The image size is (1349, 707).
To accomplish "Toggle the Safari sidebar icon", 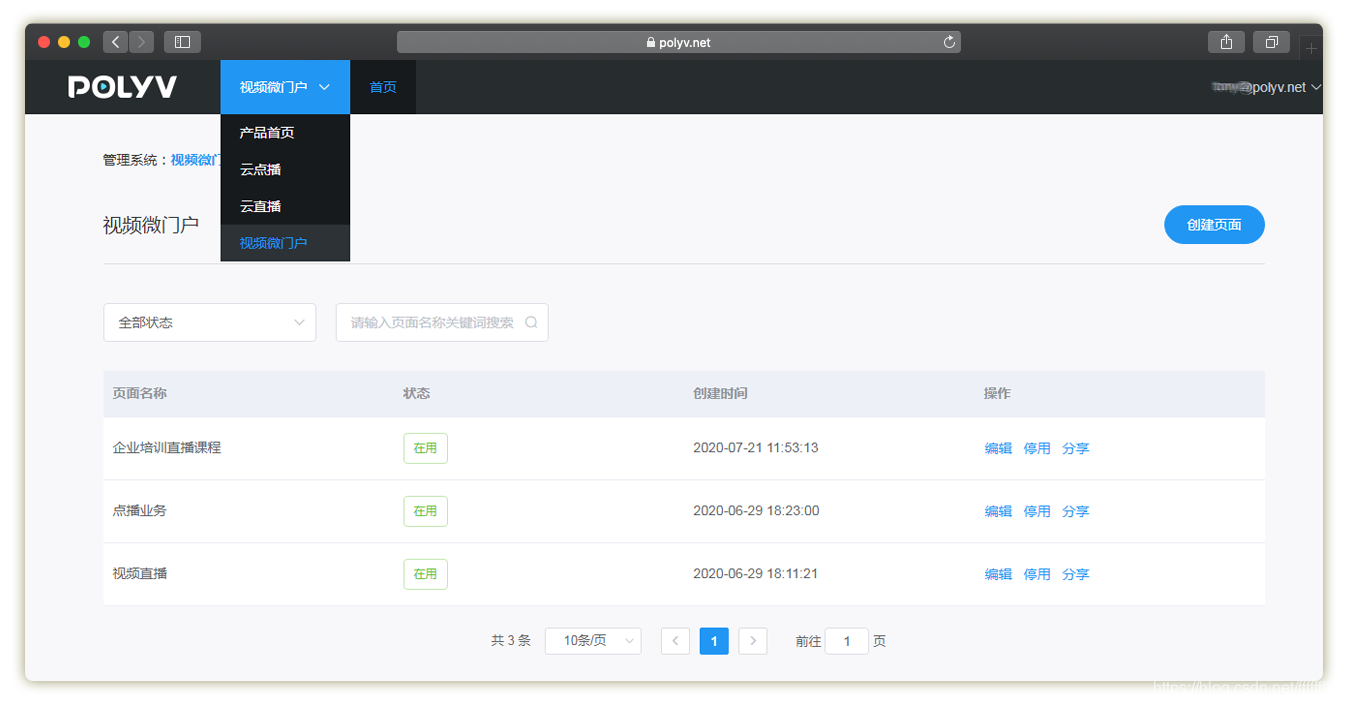I will tap(182, 42).
